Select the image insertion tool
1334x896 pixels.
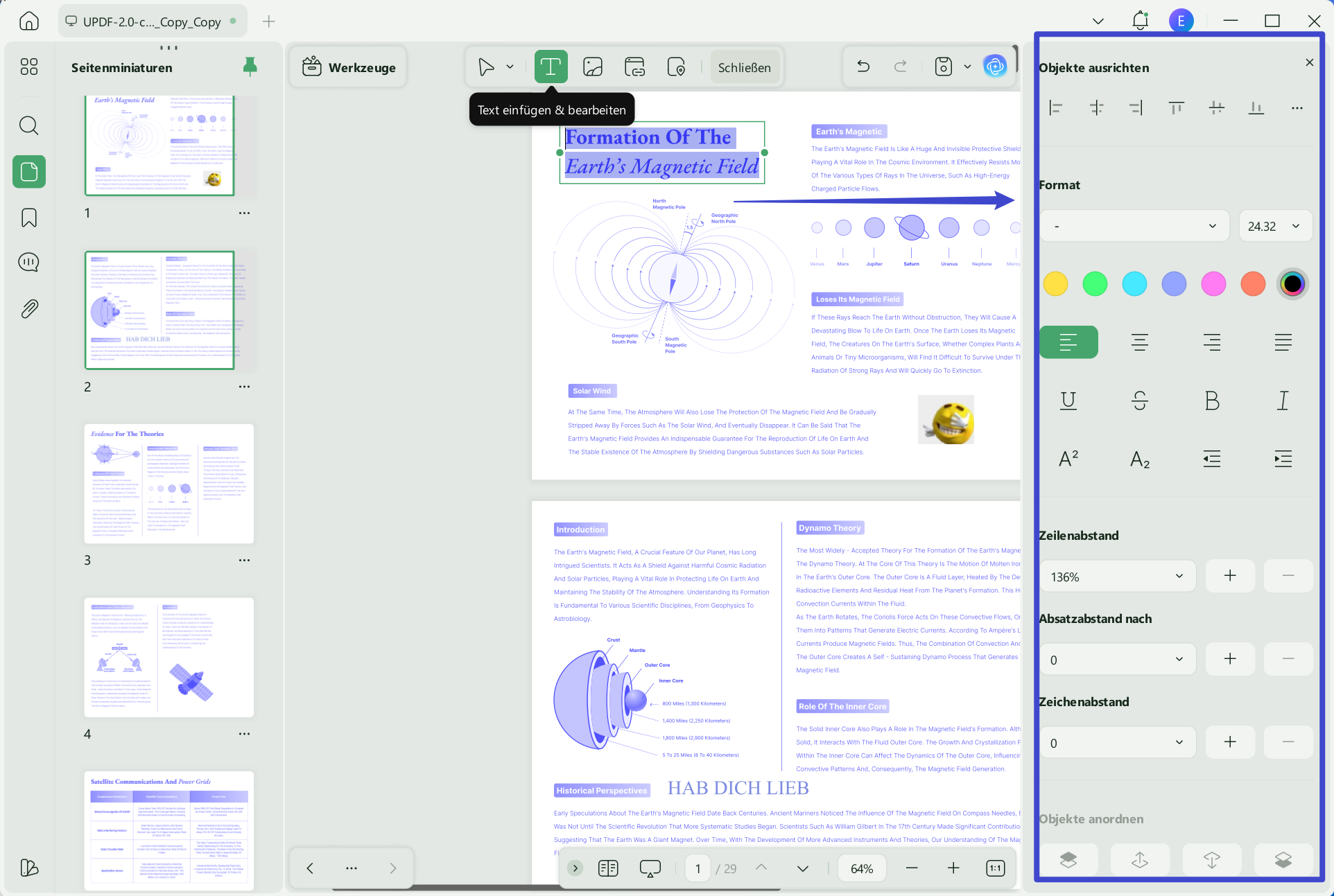pos(593,67)
